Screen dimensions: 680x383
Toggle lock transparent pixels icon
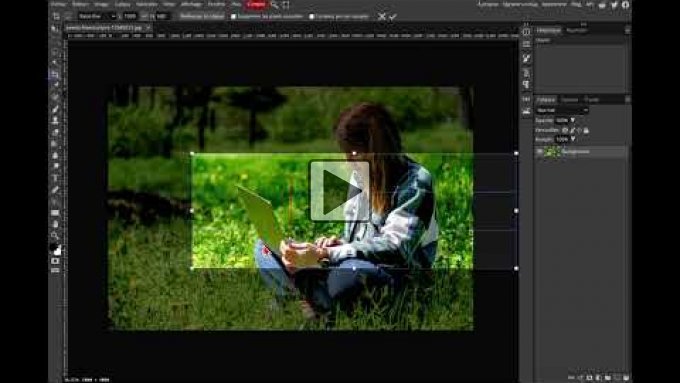tap(565, 130)
